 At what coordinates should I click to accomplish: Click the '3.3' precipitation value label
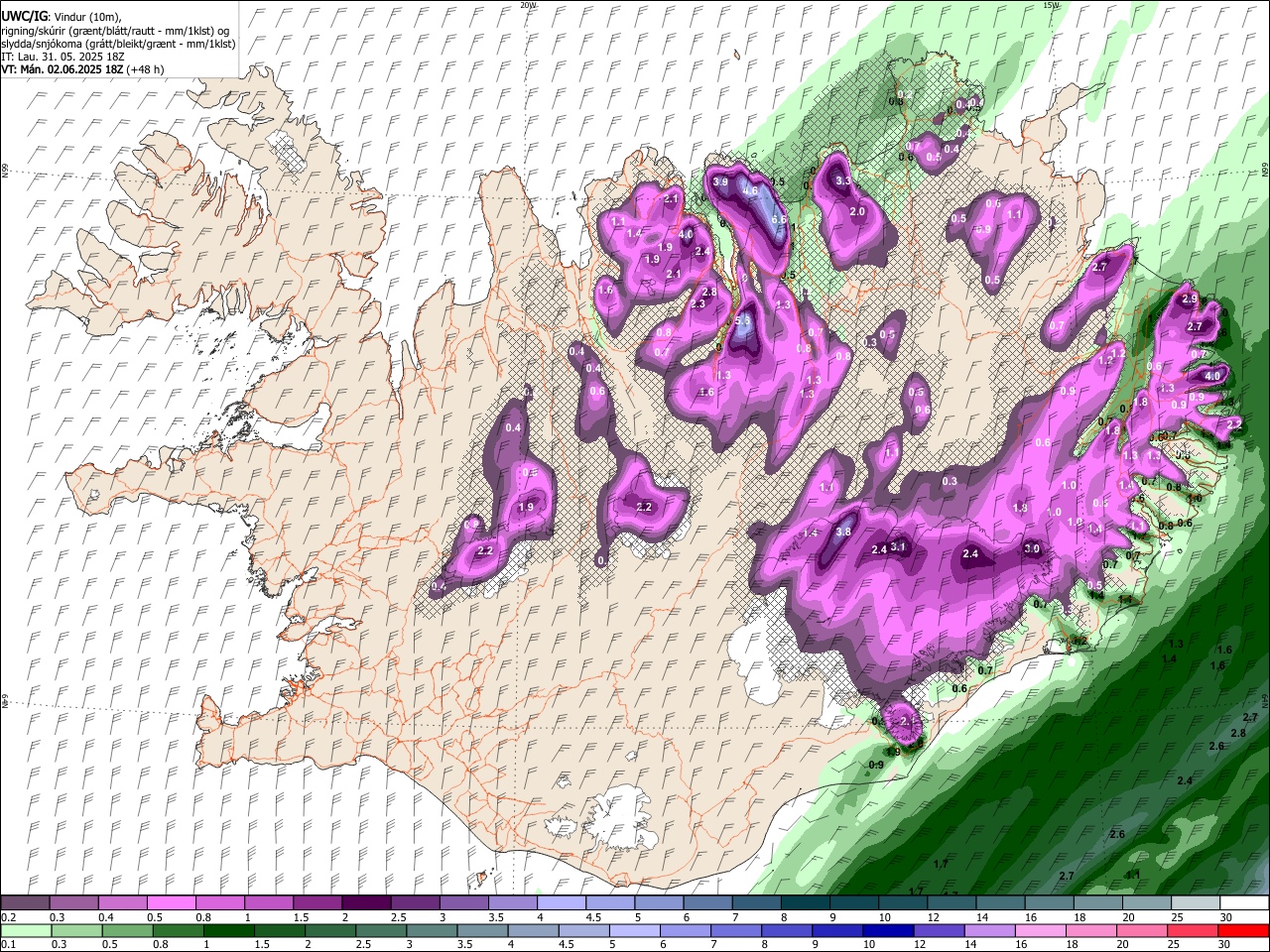click(843, 181)
